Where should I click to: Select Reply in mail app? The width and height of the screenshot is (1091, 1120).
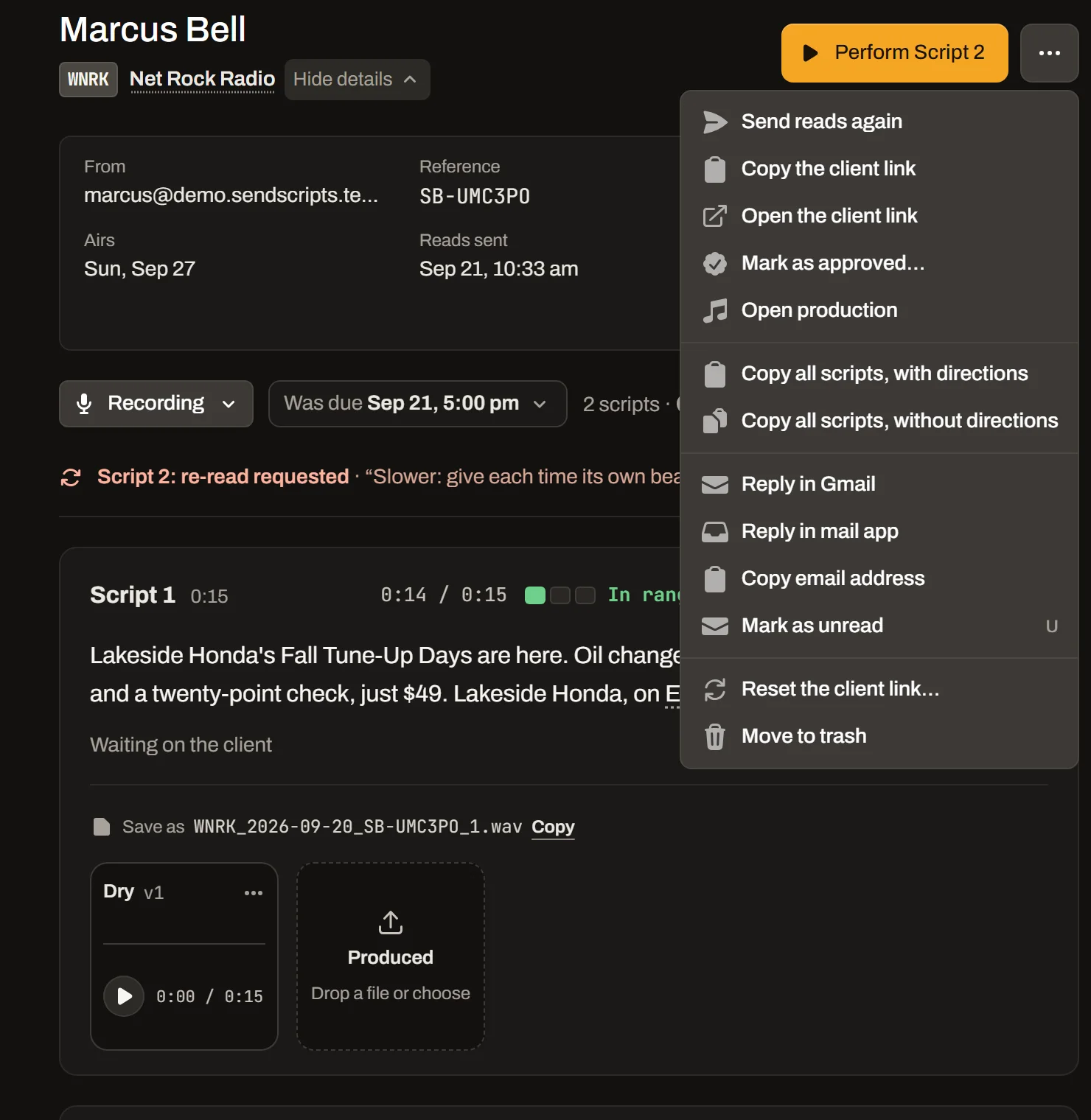click(x=879, y=531)
